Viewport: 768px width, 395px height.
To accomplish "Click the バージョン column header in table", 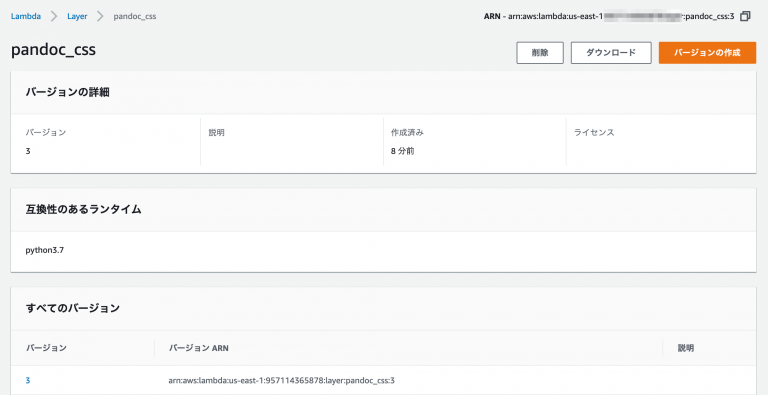I will [46, 348].
